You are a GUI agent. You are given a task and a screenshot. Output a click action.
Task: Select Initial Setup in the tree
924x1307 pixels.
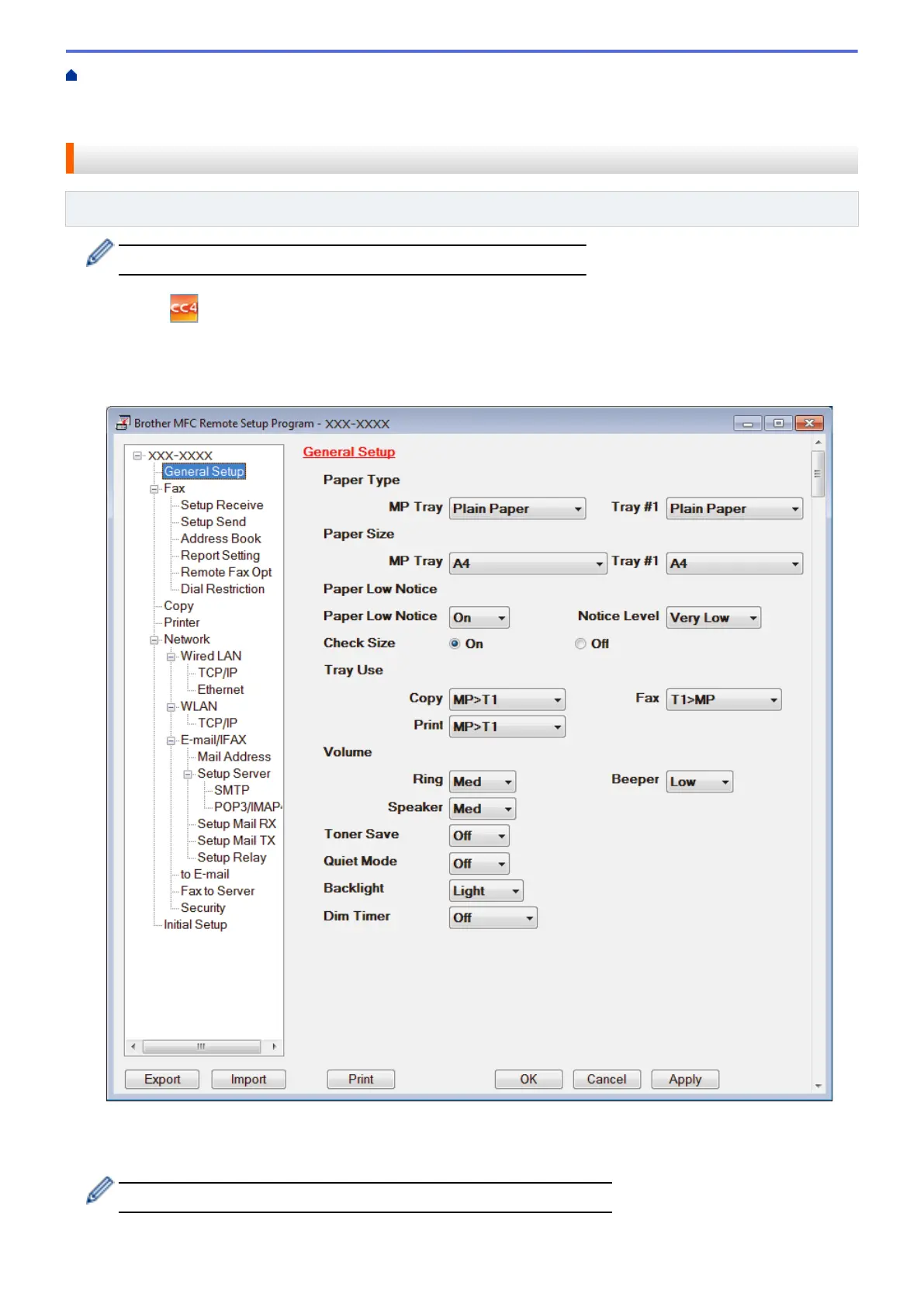coord(196,925)
